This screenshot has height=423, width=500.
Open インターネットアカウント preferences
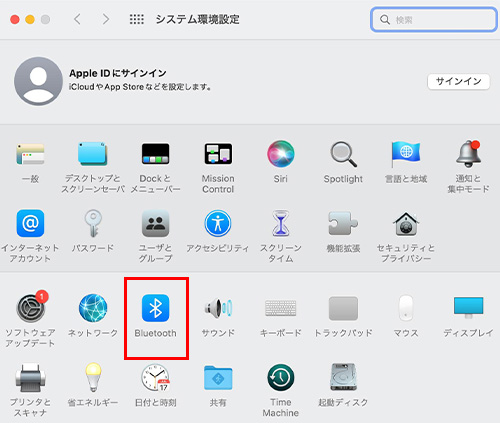[30, 223]
